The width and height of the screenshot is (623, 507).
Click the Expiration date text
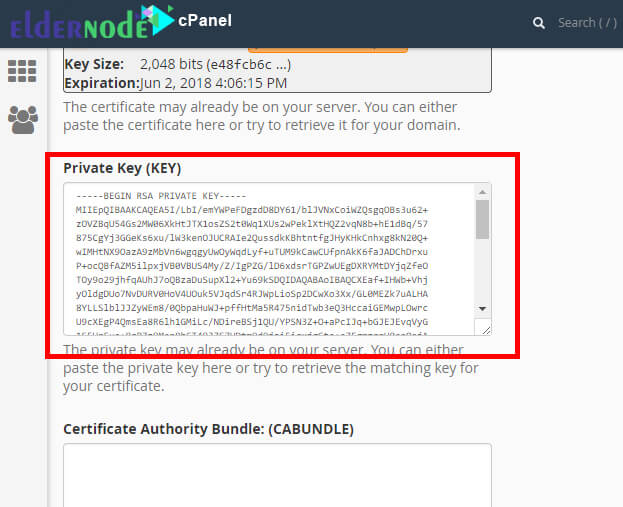pos(213,83)
